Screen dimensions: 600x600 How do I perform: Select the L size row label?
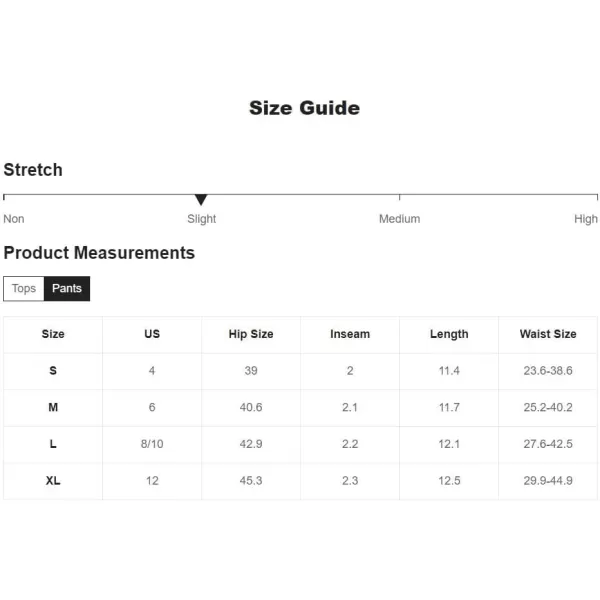[x=53, y=444]
